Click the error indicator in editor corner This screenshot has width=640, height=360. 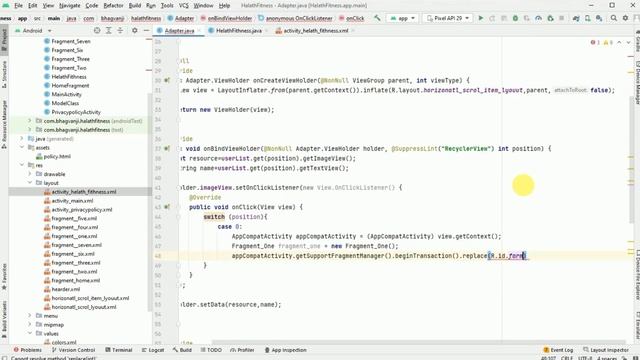595,42
